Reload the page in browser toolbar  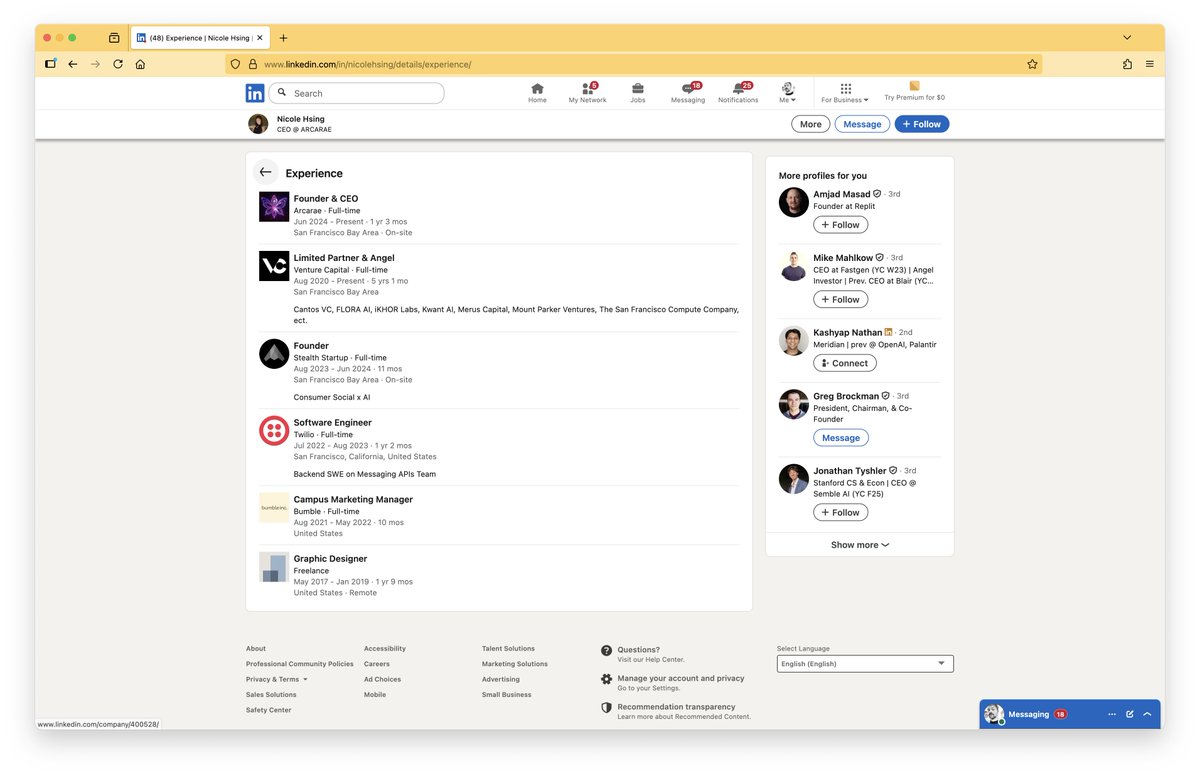click(118, 64)
